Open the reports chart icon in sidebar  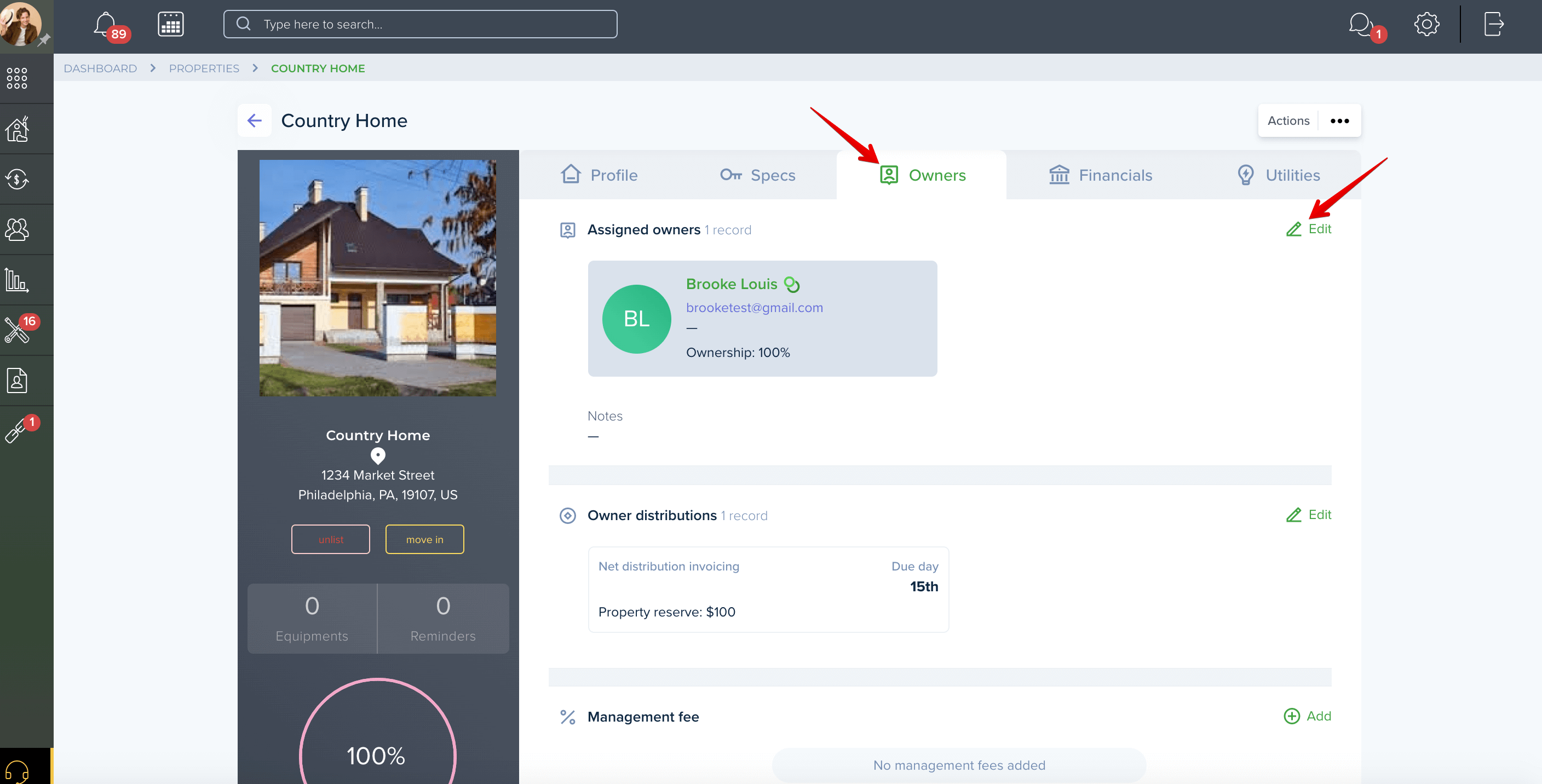pos(17,279)
